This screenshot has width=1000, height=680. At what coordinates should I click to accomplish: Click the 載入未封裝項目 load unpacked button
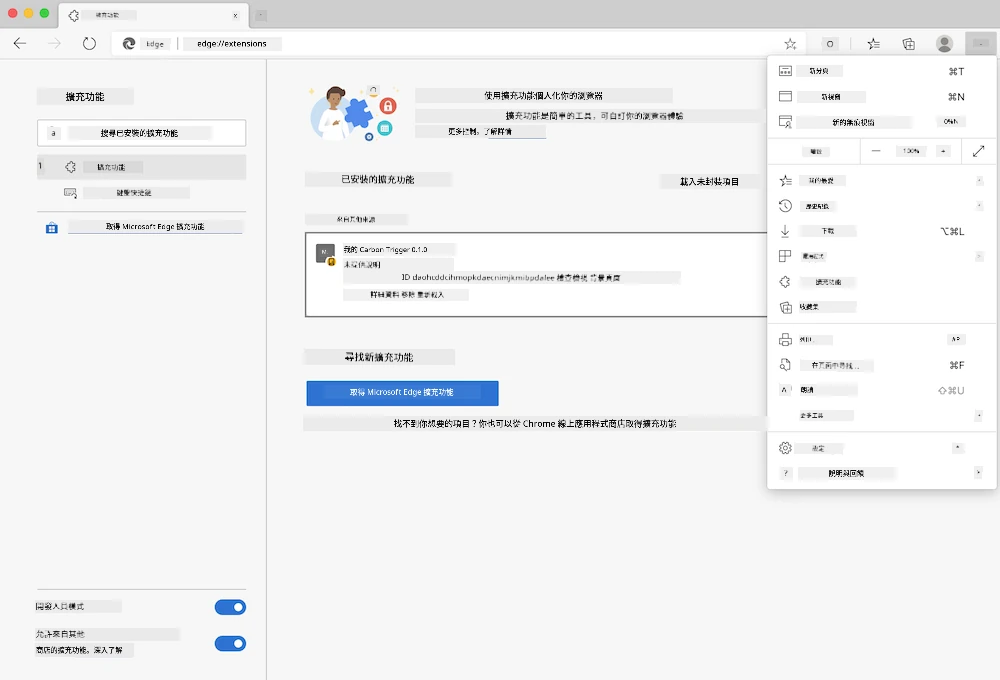709,182
